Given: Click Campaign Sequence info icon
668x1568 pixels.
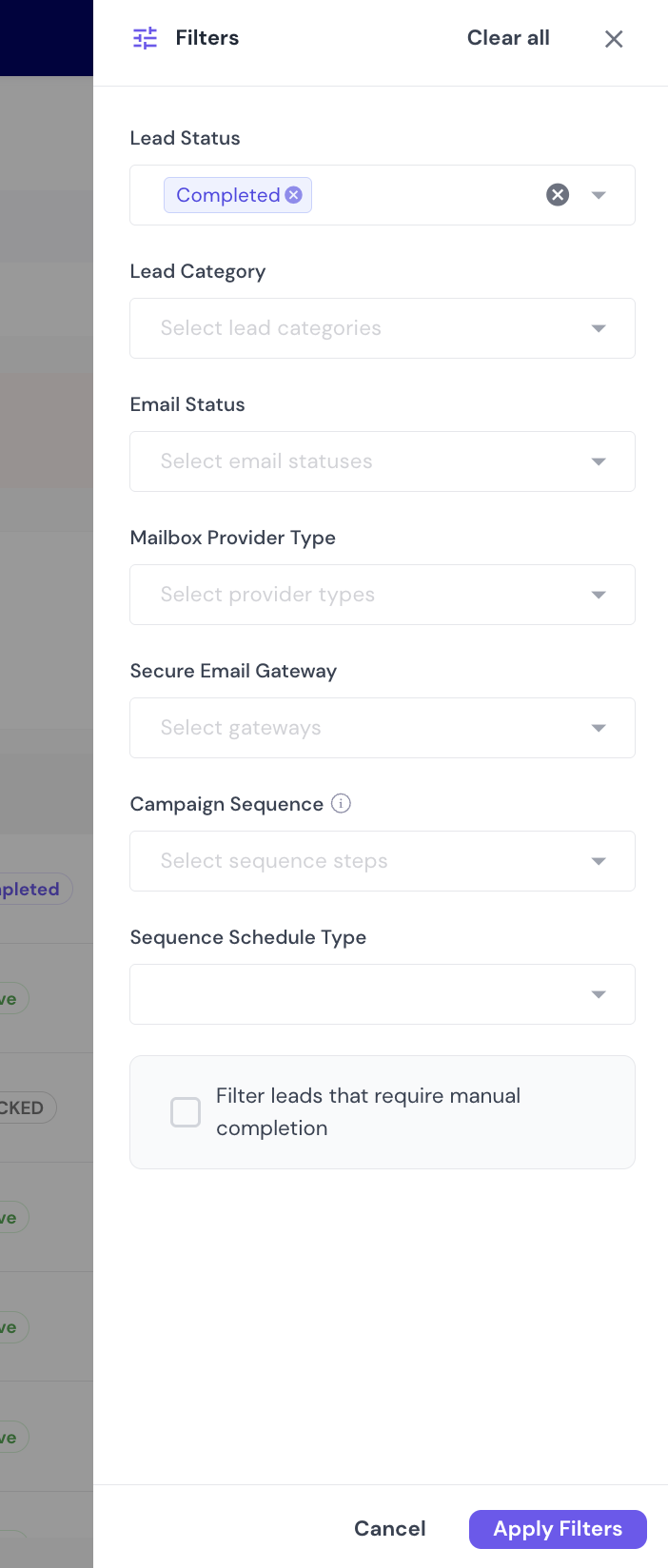Looking at the screenshot, I should pos(341,803).
